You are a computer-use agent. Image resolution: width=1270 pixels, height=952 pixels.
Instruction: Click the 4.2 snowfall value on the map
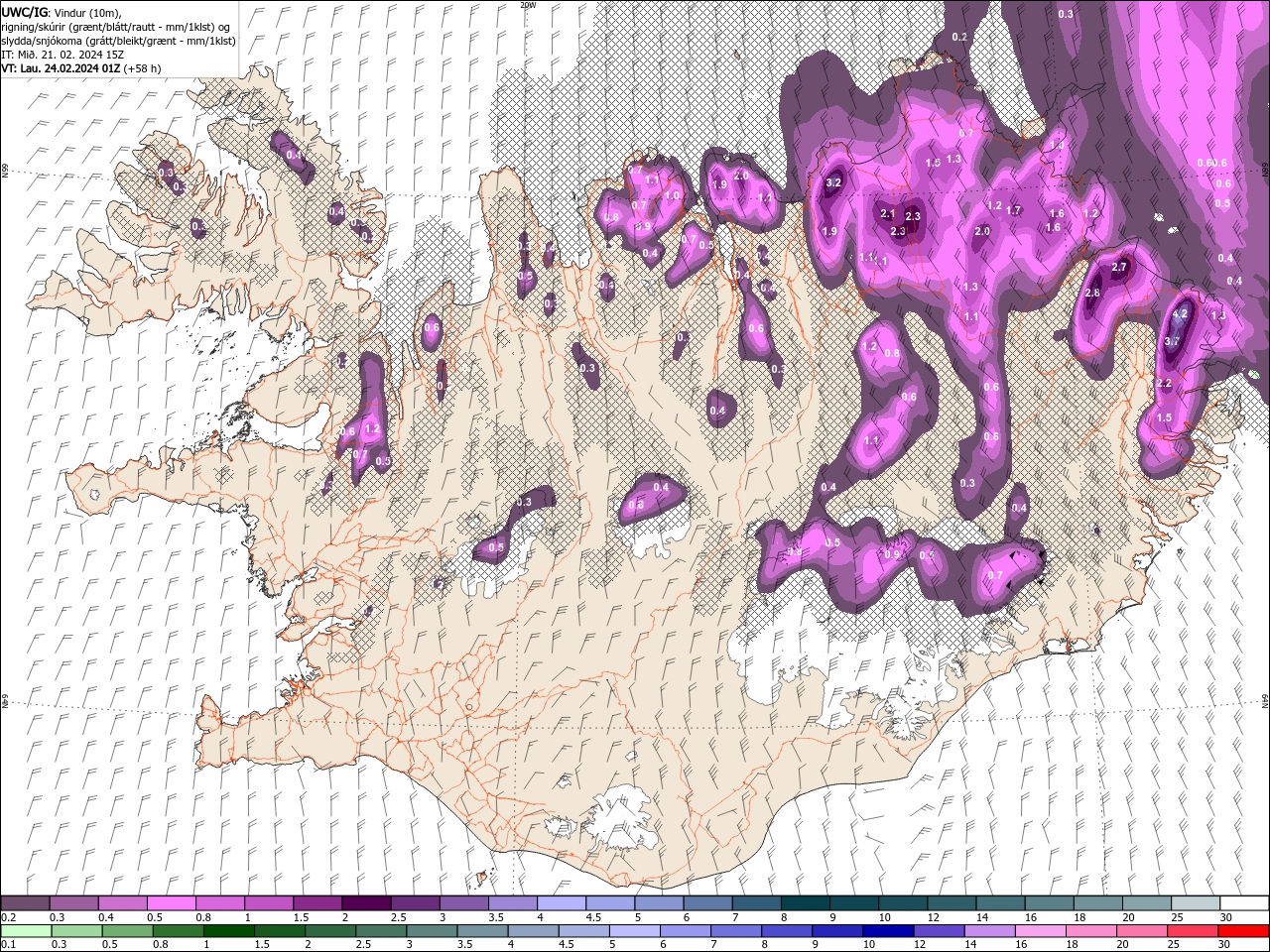point(1180,313)
